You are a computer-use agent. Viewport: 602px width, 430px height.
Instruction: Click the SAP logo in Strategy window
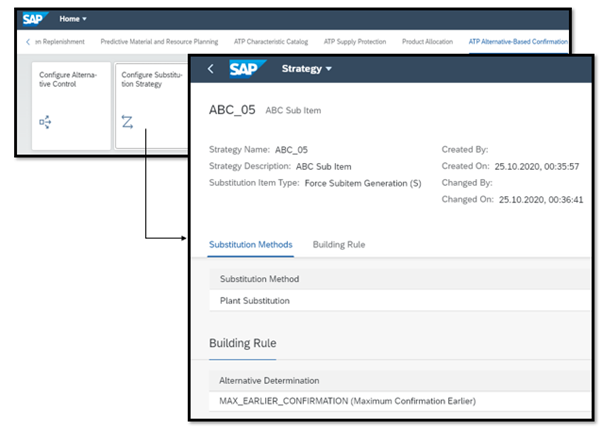click(245, 69)
